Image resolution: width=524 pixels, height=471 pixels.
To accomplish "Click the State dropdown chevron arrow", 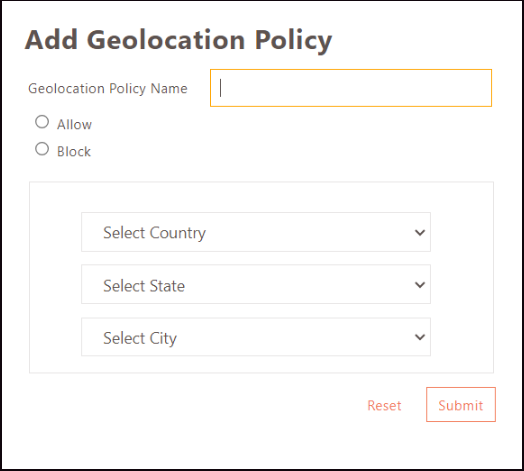I will tap(420, 285).
